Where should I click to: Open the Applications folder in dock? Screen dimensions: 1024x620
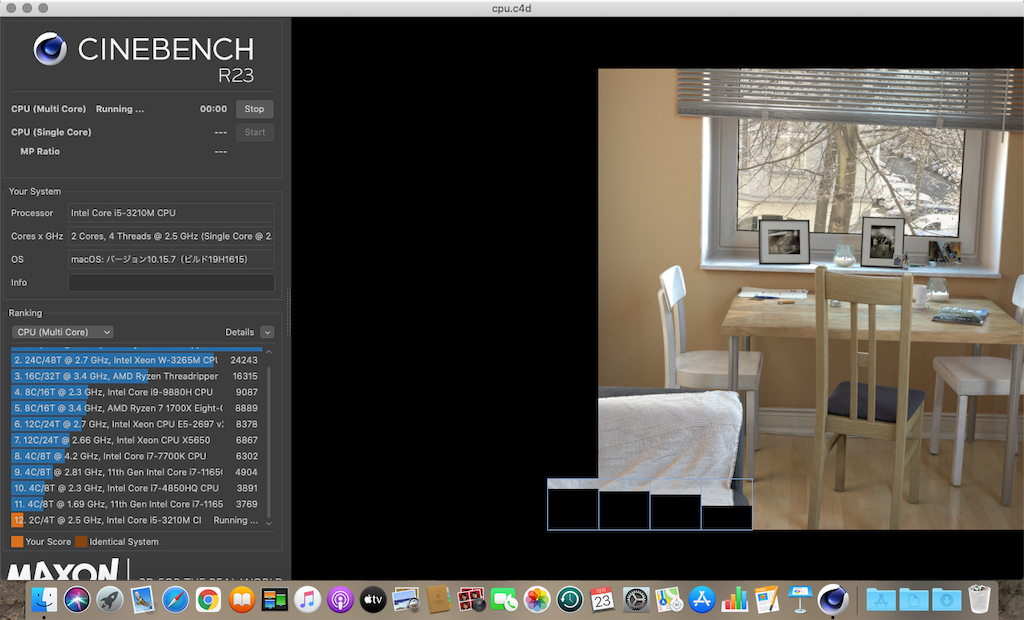880,599
